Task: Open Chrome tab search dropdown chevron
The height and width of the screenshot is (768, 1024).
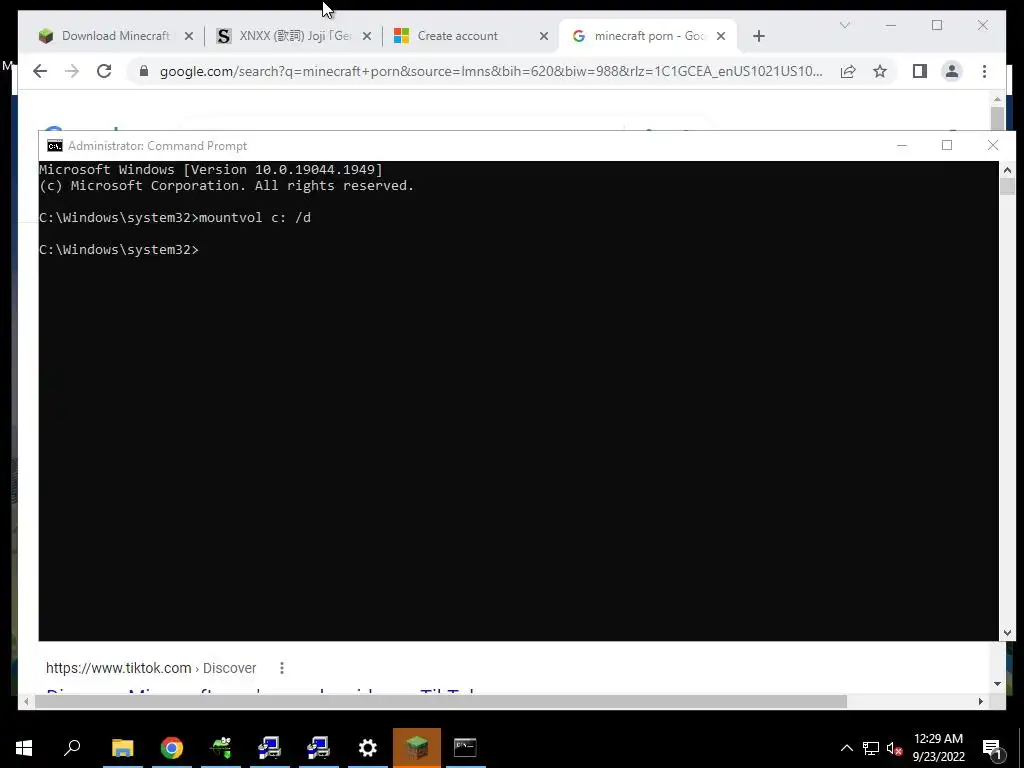Action: point(844,25)
